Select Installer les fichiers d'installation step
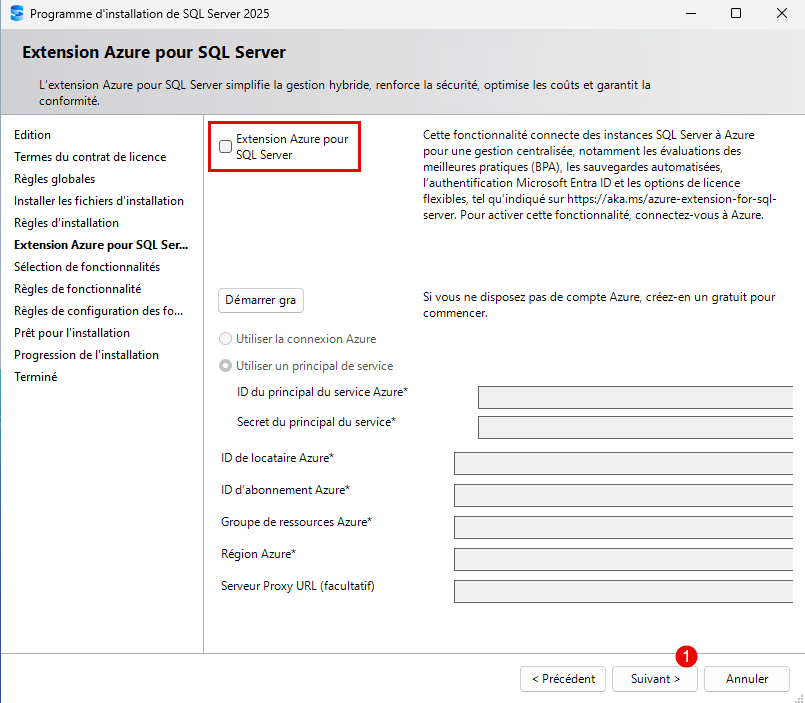The image size is (805, 703). point(99,201)
